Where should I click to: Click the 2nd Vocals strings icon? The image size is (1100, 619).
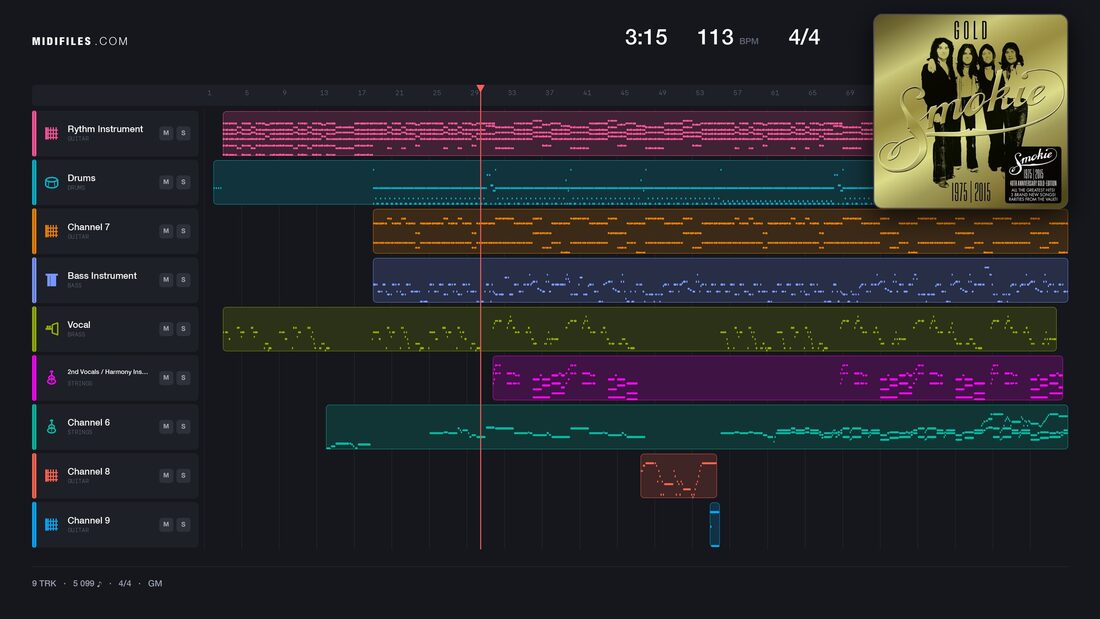(x=51, y=378)
